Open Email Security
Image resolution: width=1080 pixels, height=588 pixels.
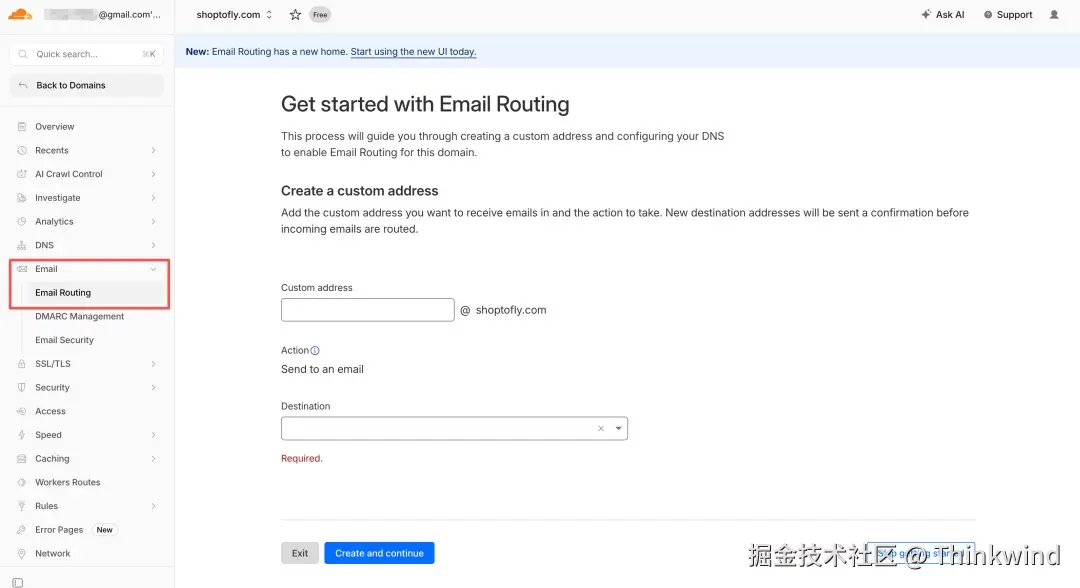coord(64,340)
